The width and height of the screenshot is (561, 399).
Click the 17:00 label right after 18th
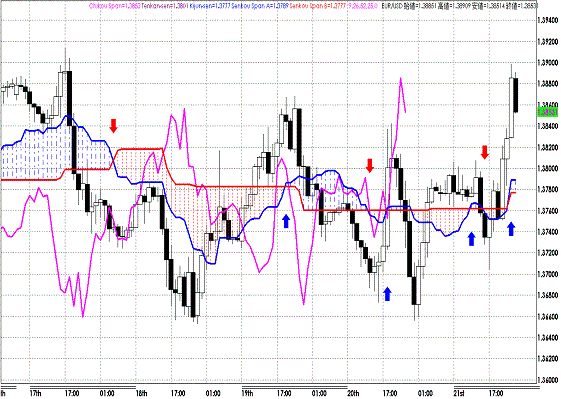click(177, 394)
